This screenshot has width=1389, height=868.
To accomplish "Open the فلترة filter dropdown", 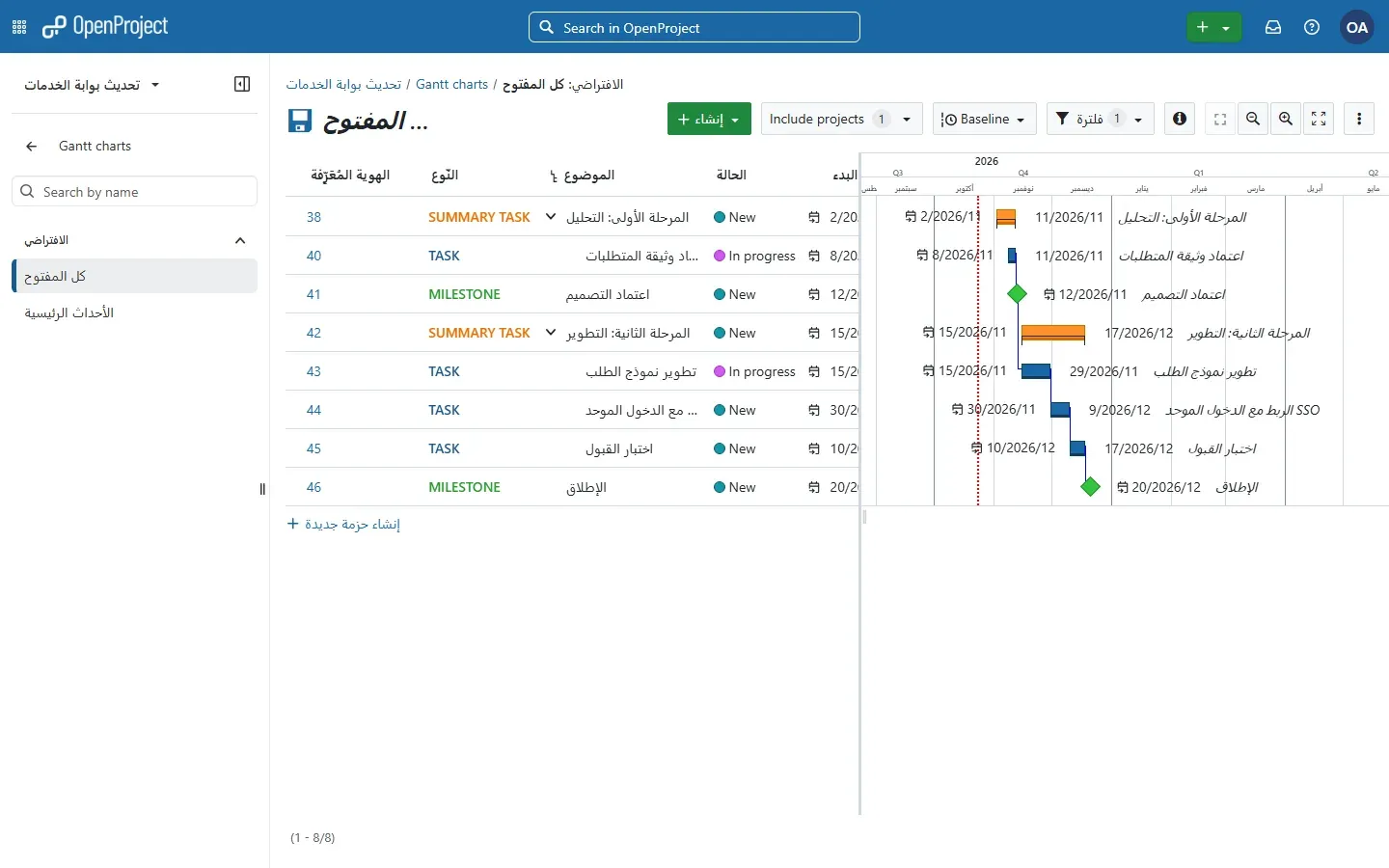I will point(1101,119).
